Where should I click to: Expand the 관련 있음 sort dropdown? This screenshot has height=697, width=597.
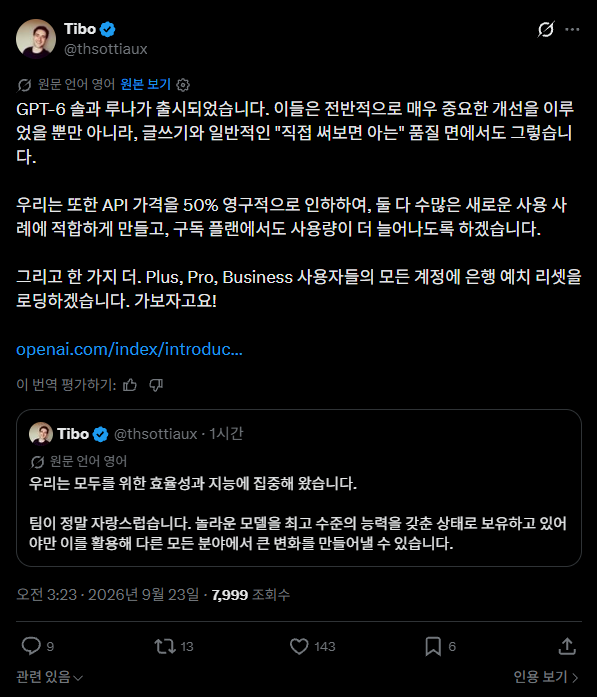point(49,677)
